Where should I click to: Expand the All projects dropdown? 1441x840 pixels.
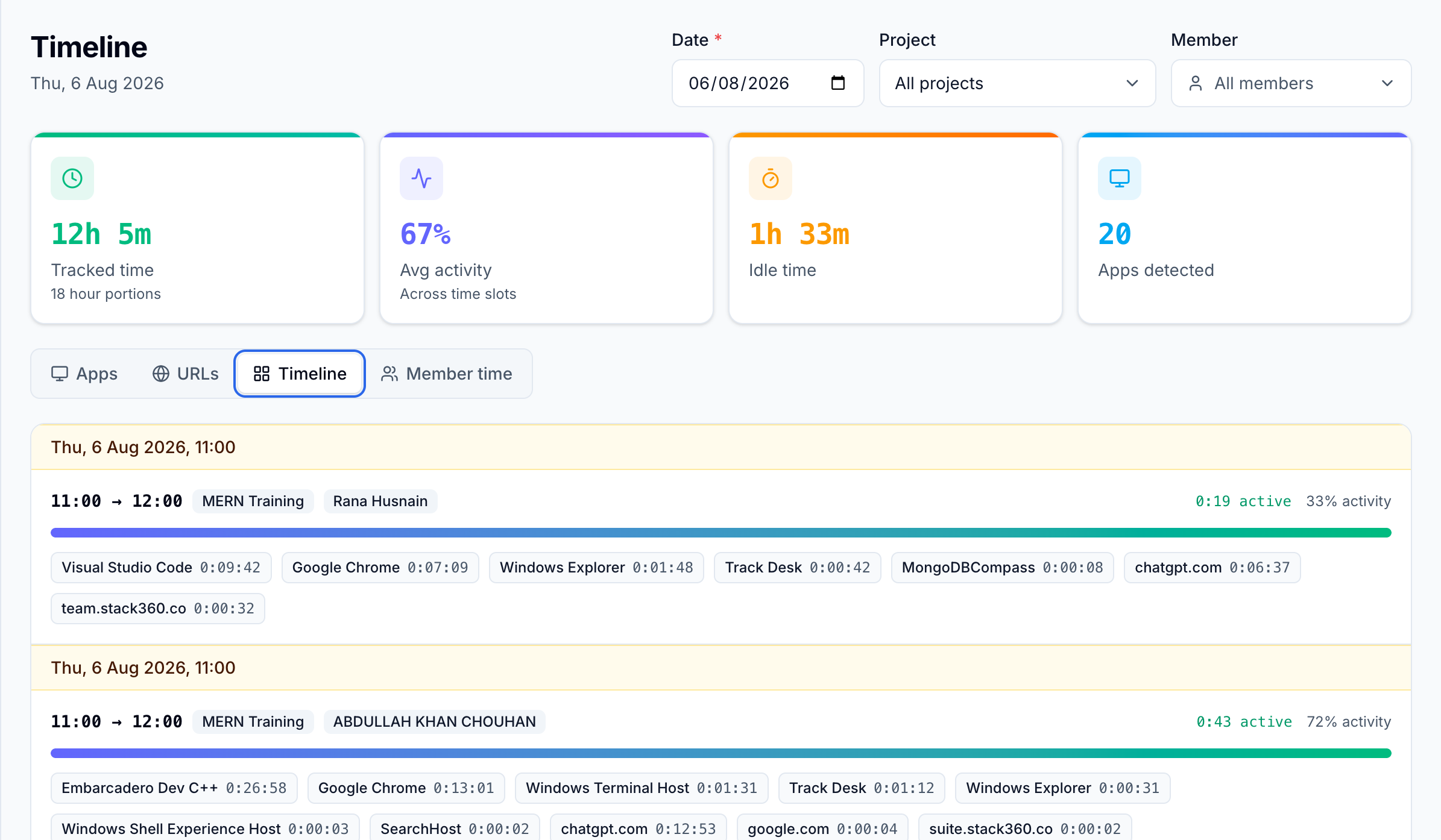1017,83
